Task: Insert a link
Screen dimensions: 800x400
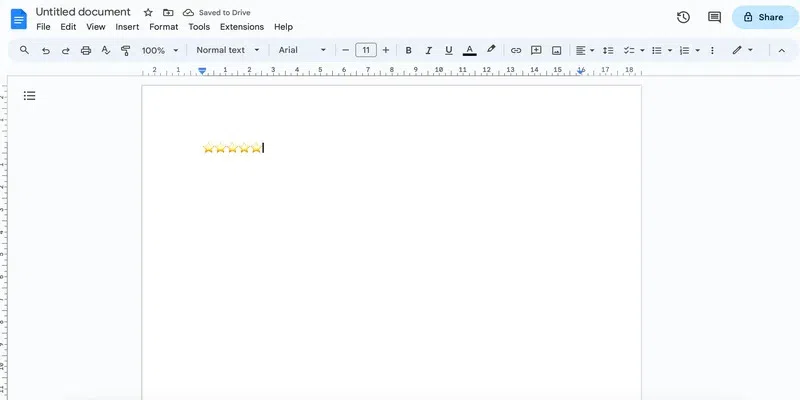Action: 516,51
